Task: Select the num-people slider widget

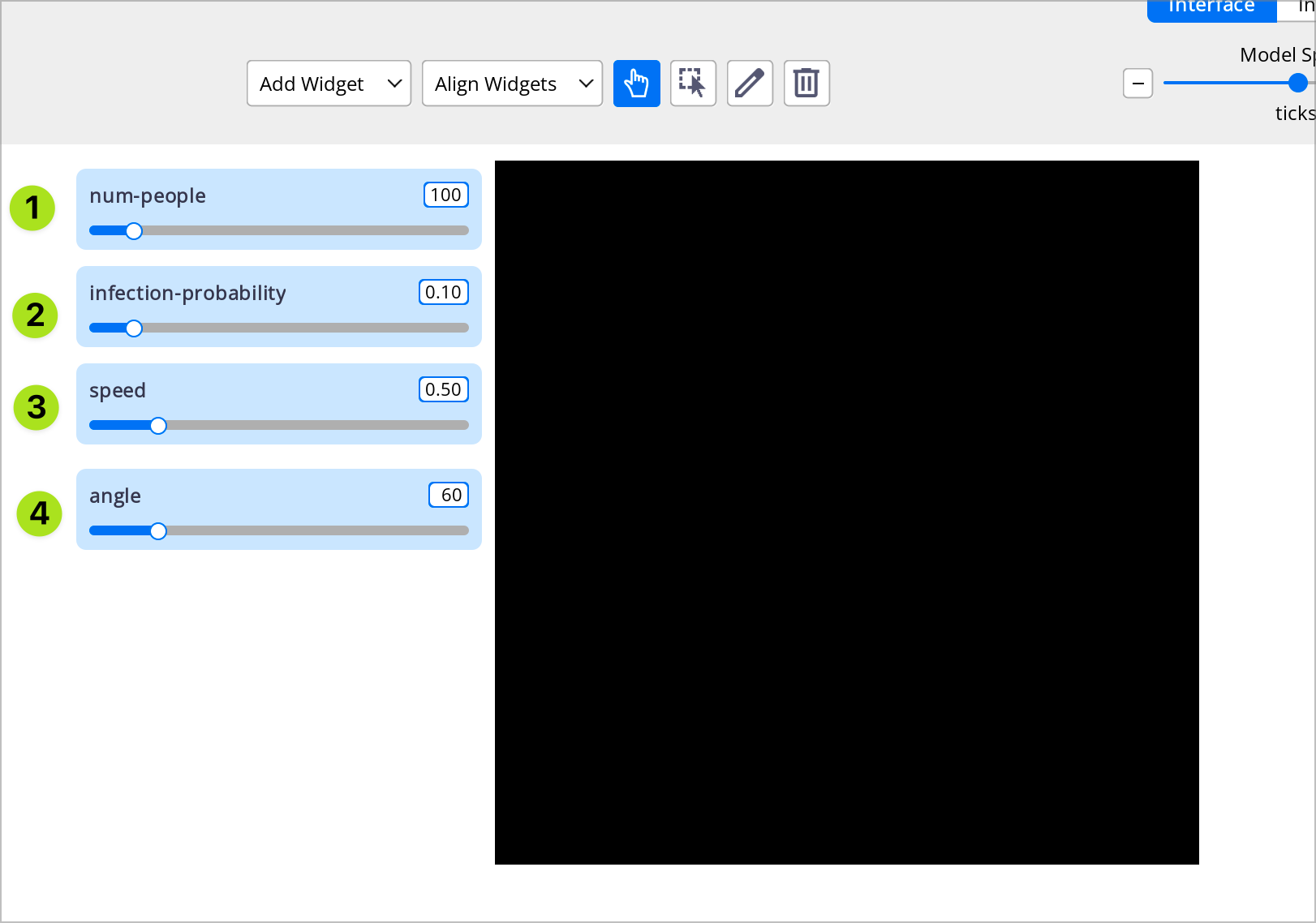Action: click(x=278, y=209)
